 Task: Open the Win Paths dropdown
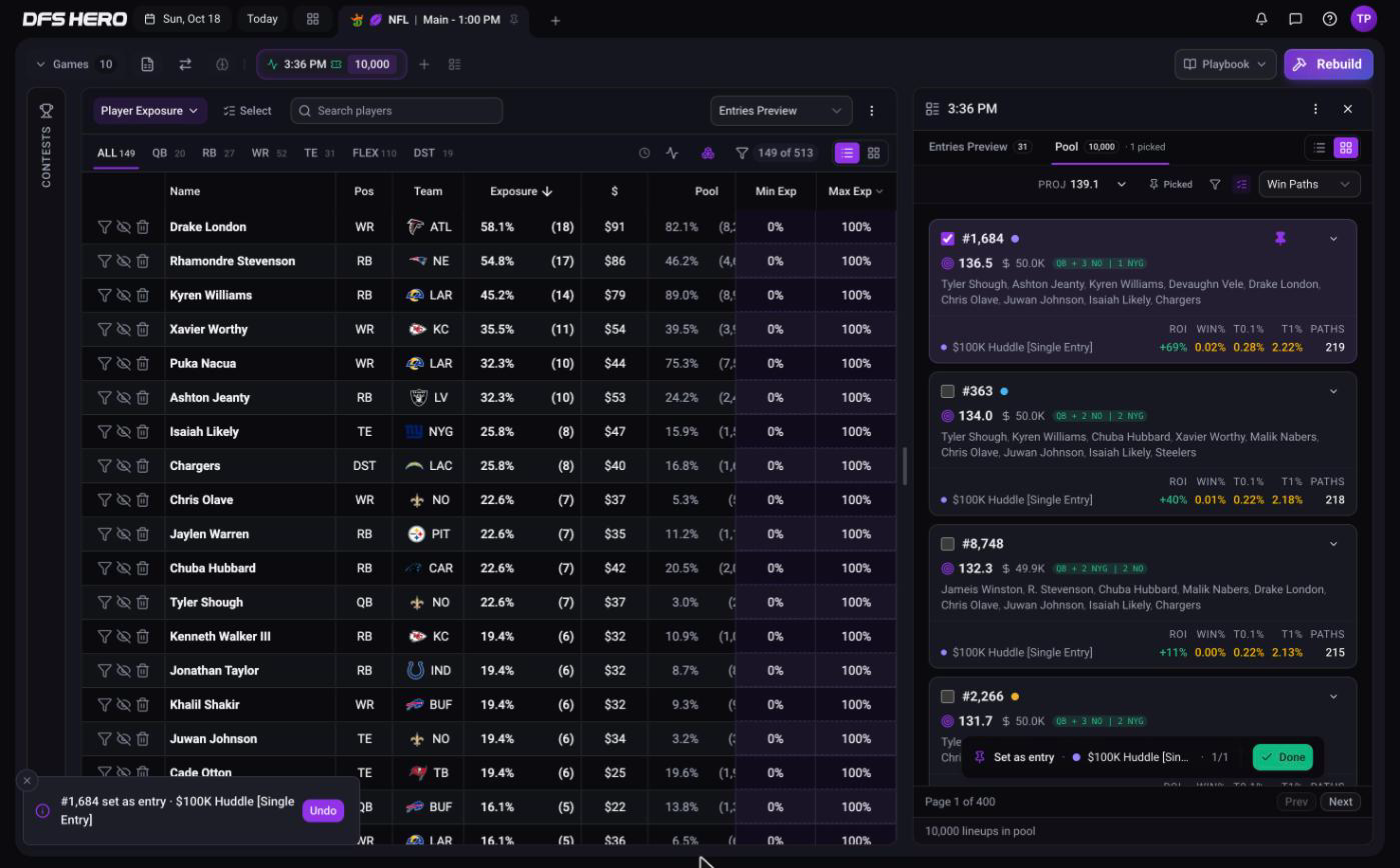coord(1308,184)
